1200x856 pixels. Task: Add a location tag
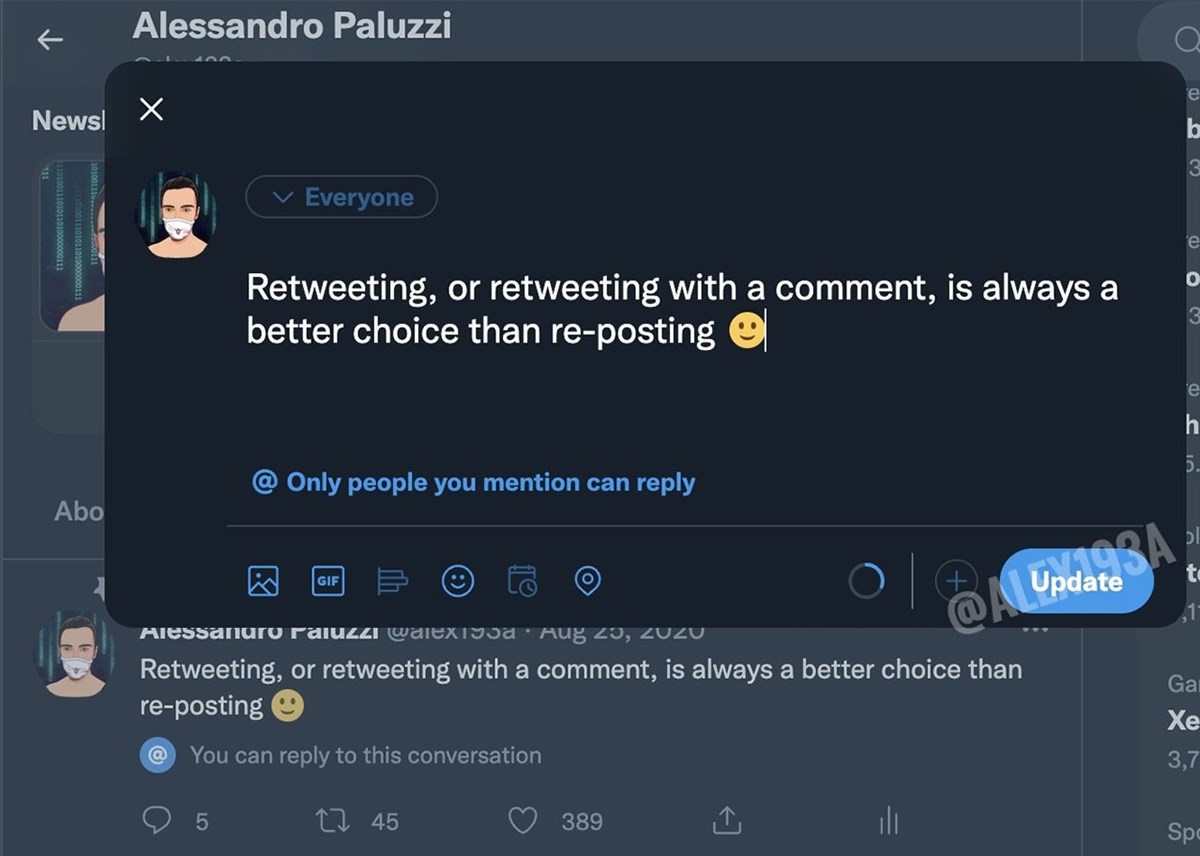[x=588, y=581]
